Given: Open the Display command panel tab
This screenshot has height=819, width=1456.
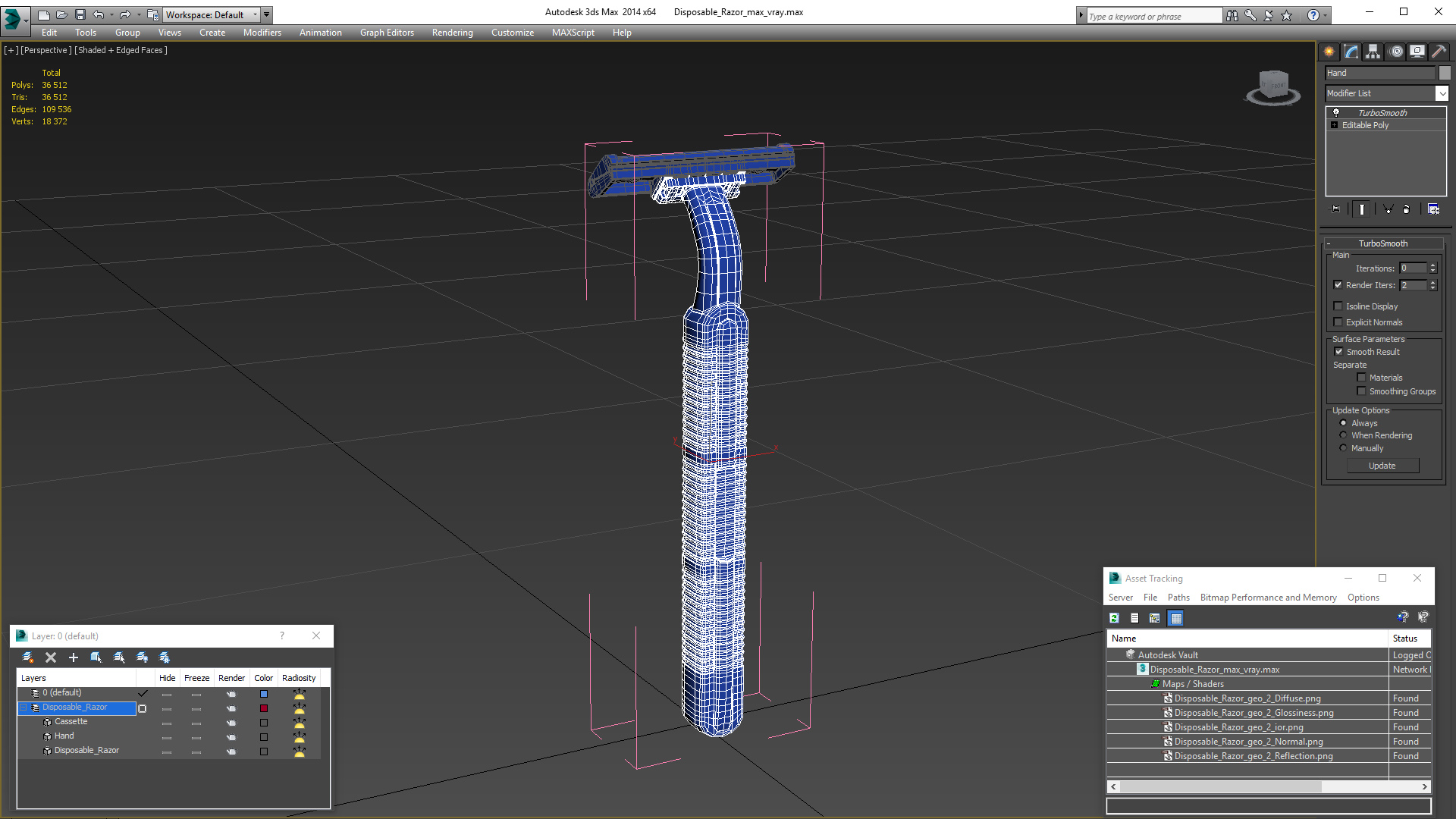Looking at the screenshot, I should pyautogui.click(x=1417, y=52).
